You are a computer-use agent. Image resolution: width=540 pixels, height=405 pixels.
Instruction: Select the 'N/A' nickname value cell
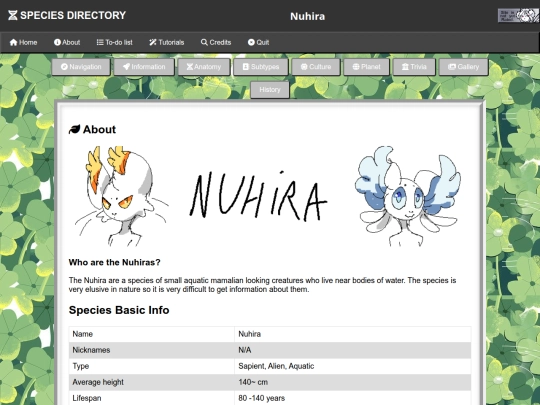(353, 350)
